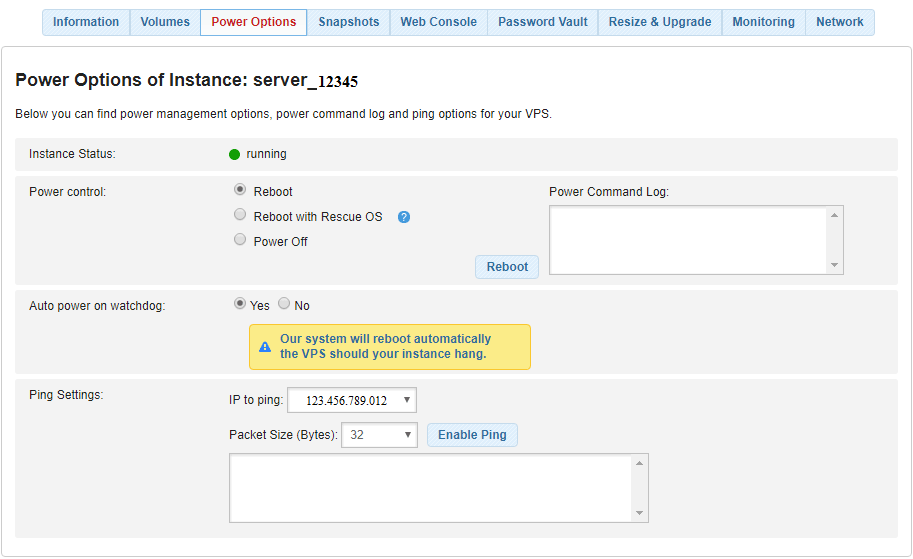Disable watchdog by selecting No
Viewport: 913px width, 559px height.
tap(284, 304)
